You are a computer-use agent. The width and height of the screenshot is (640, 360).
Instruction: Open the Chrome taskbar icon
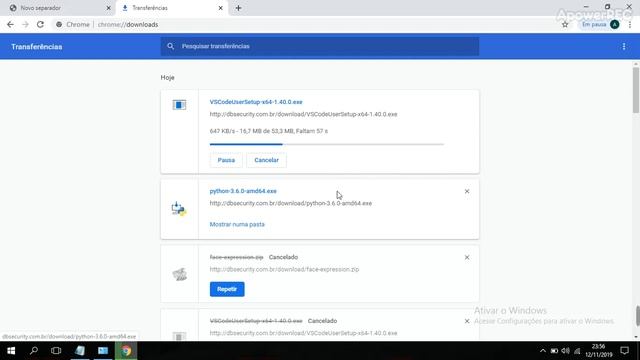click(126, 351)
